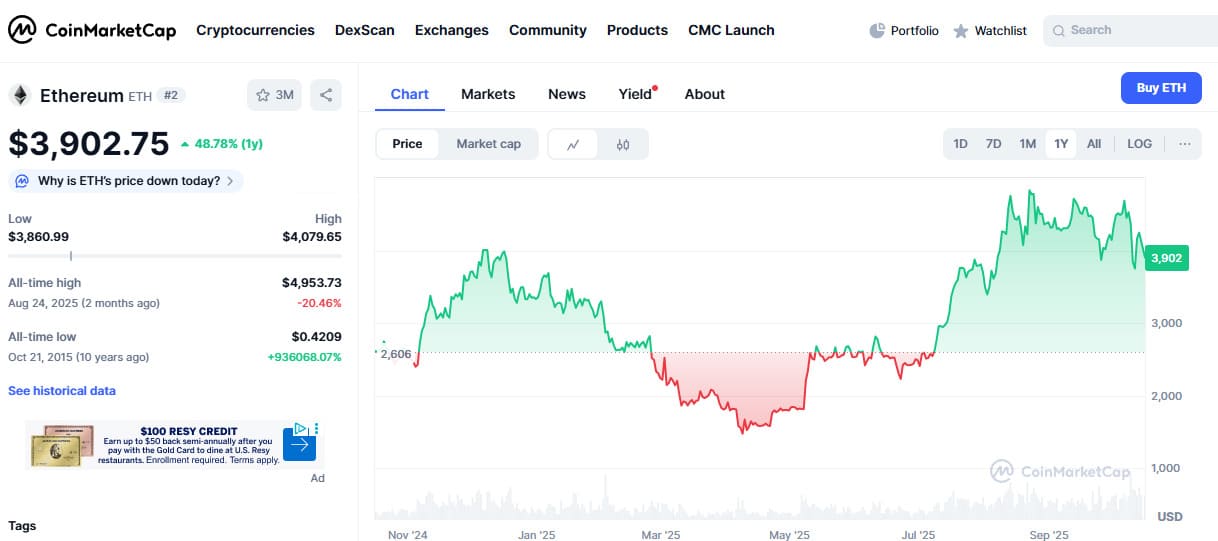1218x541 pixels.
Task: Click the CoinMarketCap logo icon
Action: tap(22, 30)
